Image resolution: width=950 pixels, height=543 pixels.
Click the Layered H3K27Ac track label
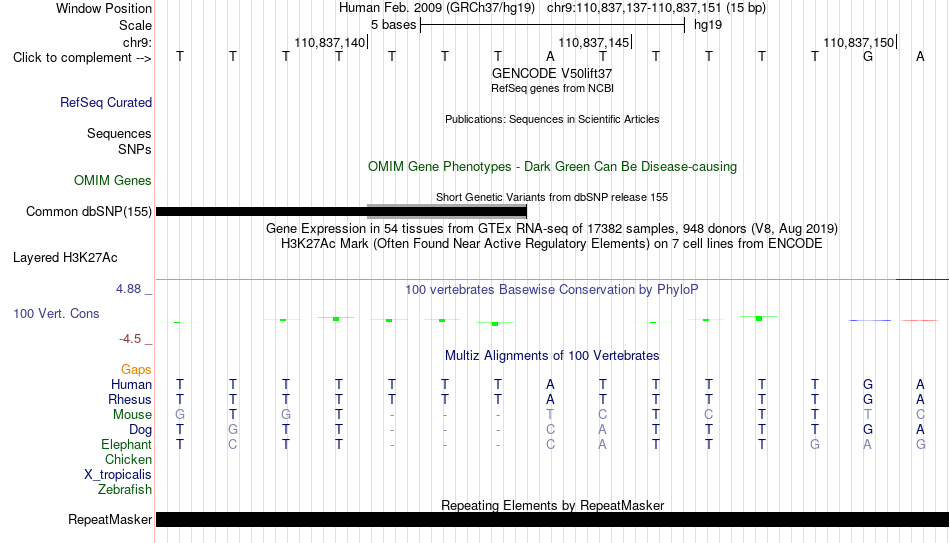click(x=65, y=258)
